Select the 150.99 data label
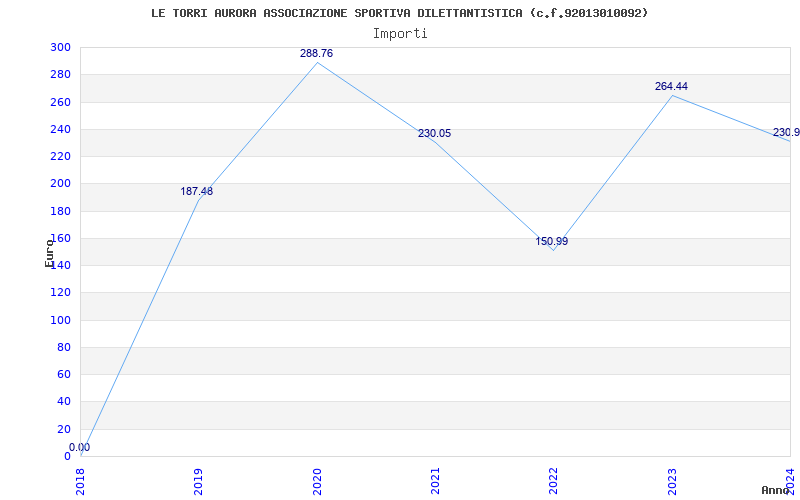Image resolution: width=800 pixels, height=500 pixels. tap(552, 242)
